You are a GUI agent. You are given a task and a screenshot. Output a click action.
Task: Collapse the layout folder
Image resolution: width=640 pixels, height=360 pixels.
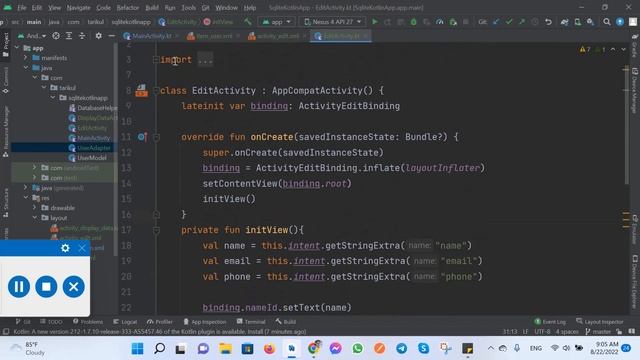tap(35, 218)
